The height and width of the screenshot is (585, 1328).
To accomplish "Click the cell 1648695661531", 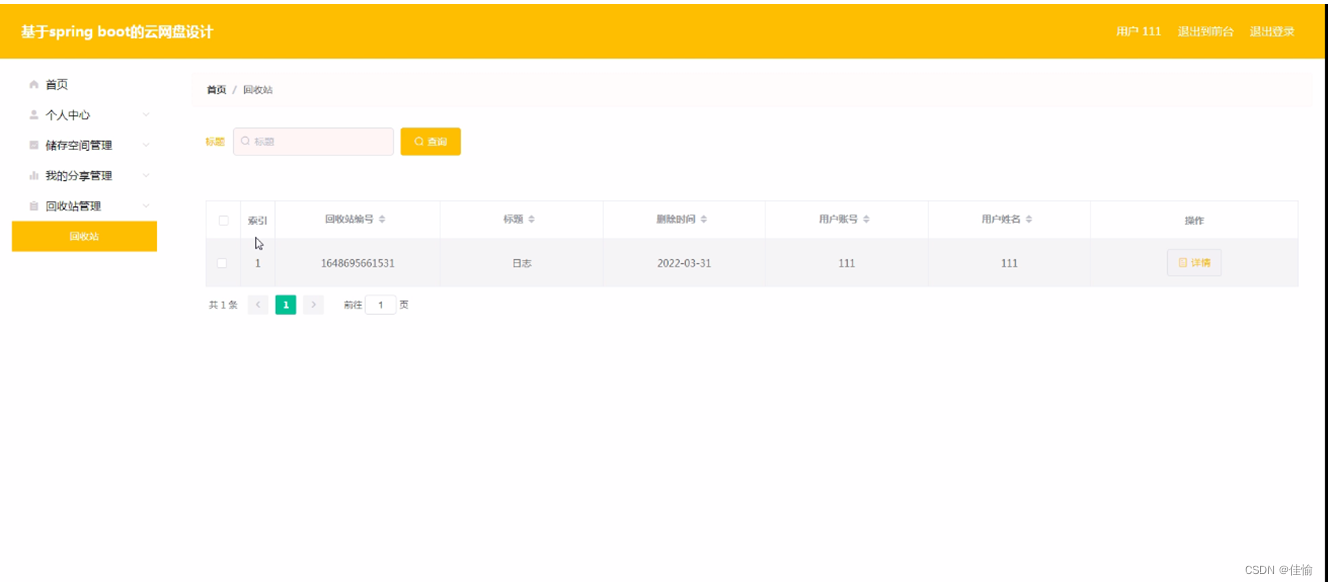I will coord(357,263).
